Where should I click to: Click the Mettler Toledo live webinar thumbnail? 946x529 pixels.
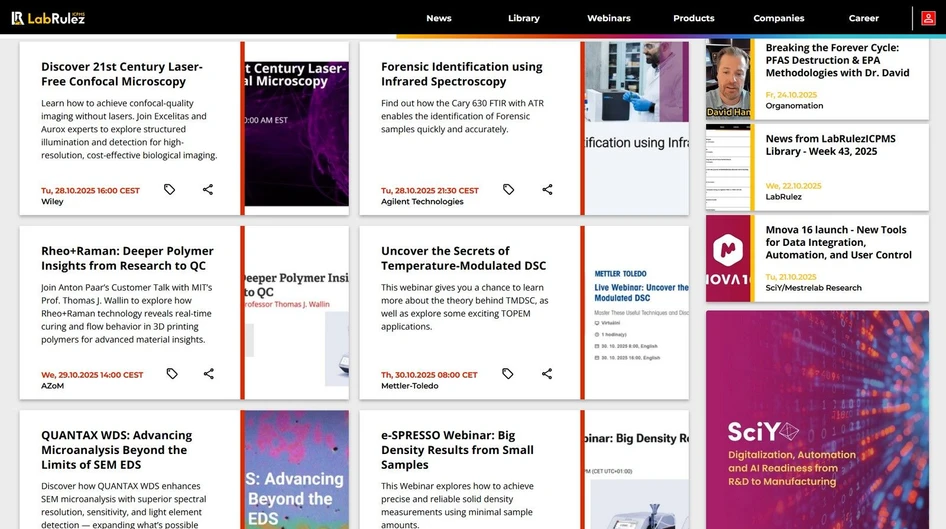pos(637,312)
